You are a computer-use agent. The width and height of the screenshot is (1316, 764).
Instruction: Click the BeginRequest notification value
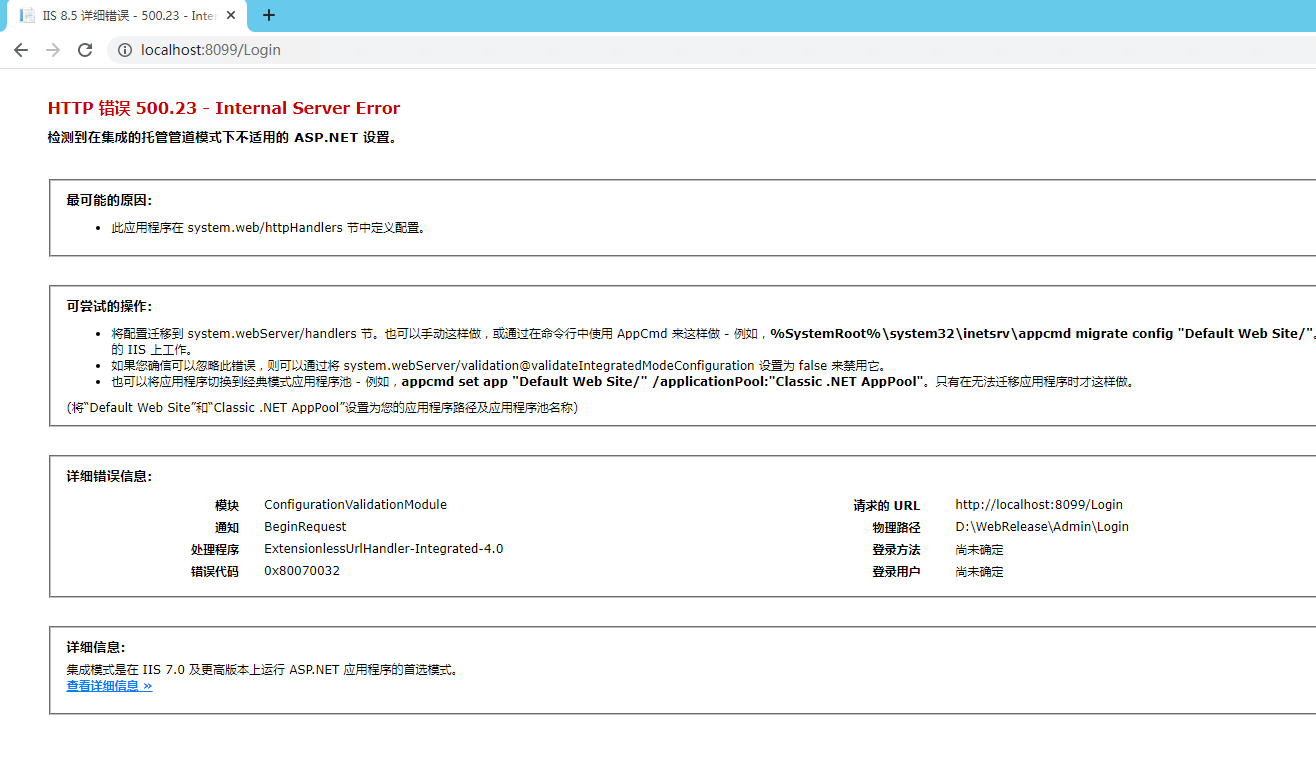[305, 527]
